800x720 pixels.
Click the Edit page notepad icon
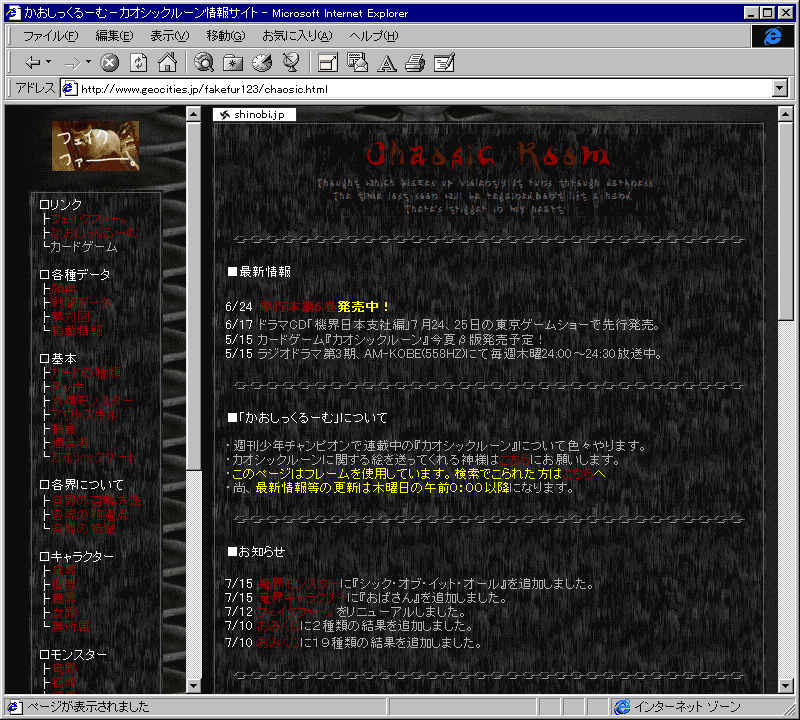(x=444, y=63)
